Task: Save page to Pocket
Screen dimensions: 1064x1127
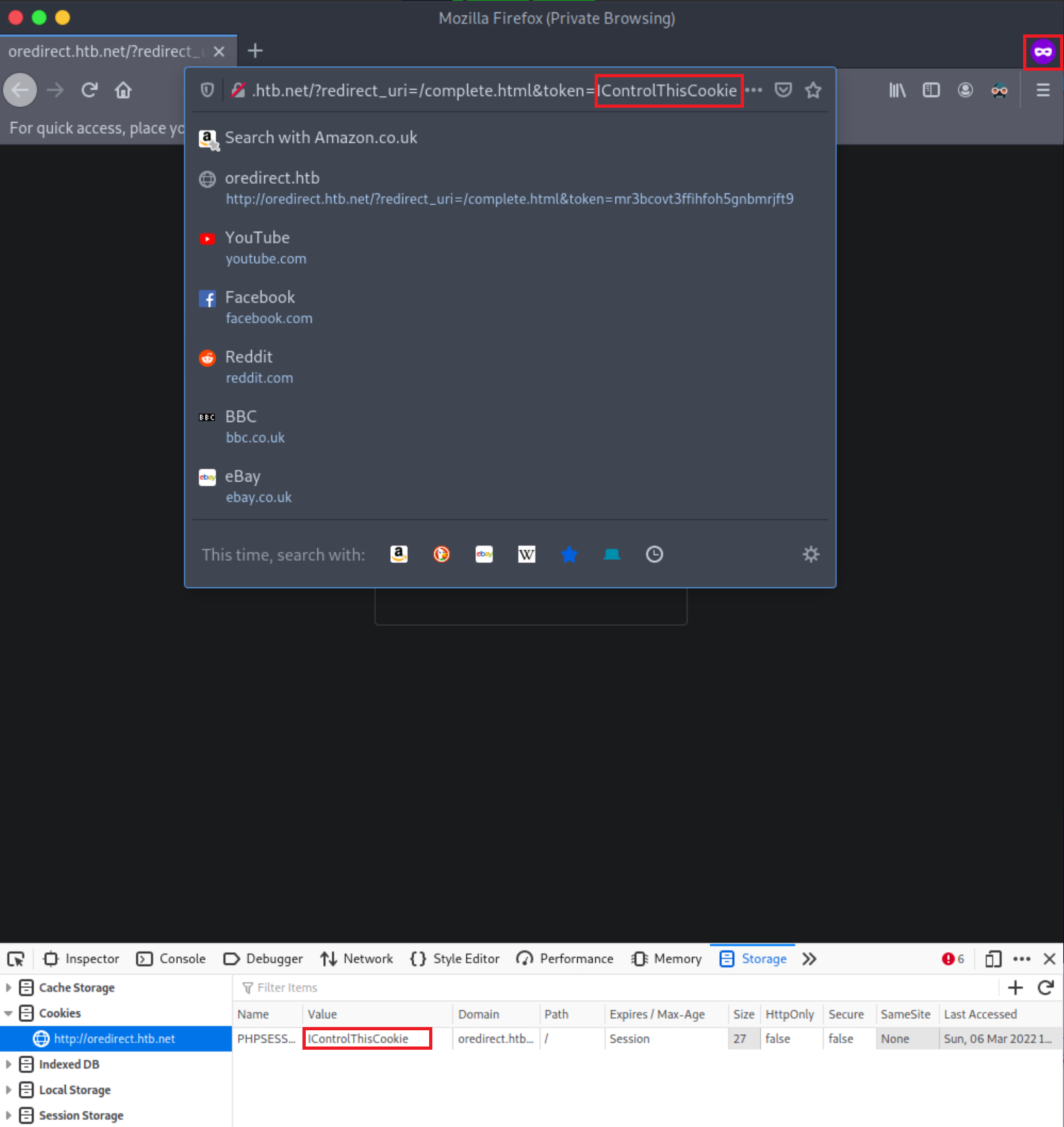Action: [x=784, y=90]
